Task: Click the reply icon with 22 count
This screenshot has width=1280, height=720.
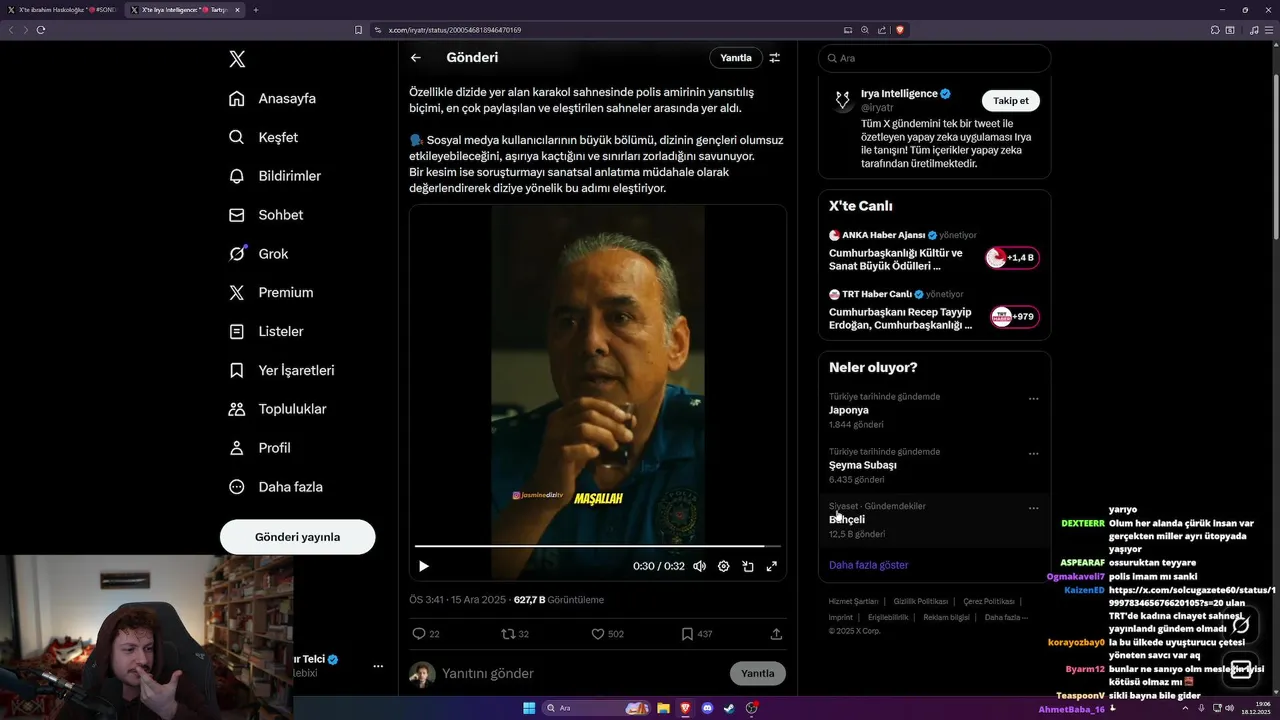Action: [x=425, y=634]
